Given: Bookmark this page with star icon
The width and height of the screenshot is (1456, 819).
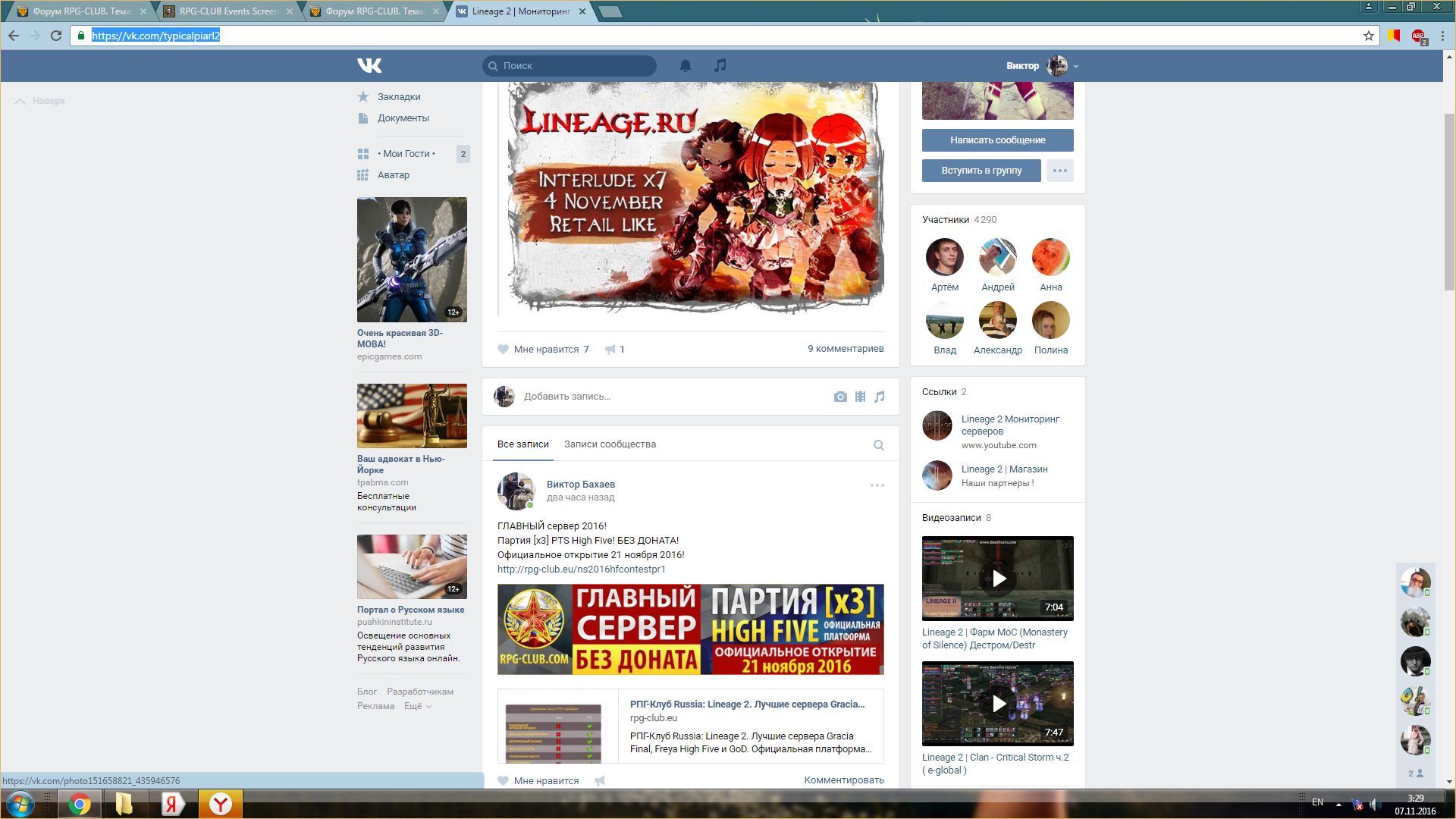Looking at the screenshot, I should [1368, 36].
